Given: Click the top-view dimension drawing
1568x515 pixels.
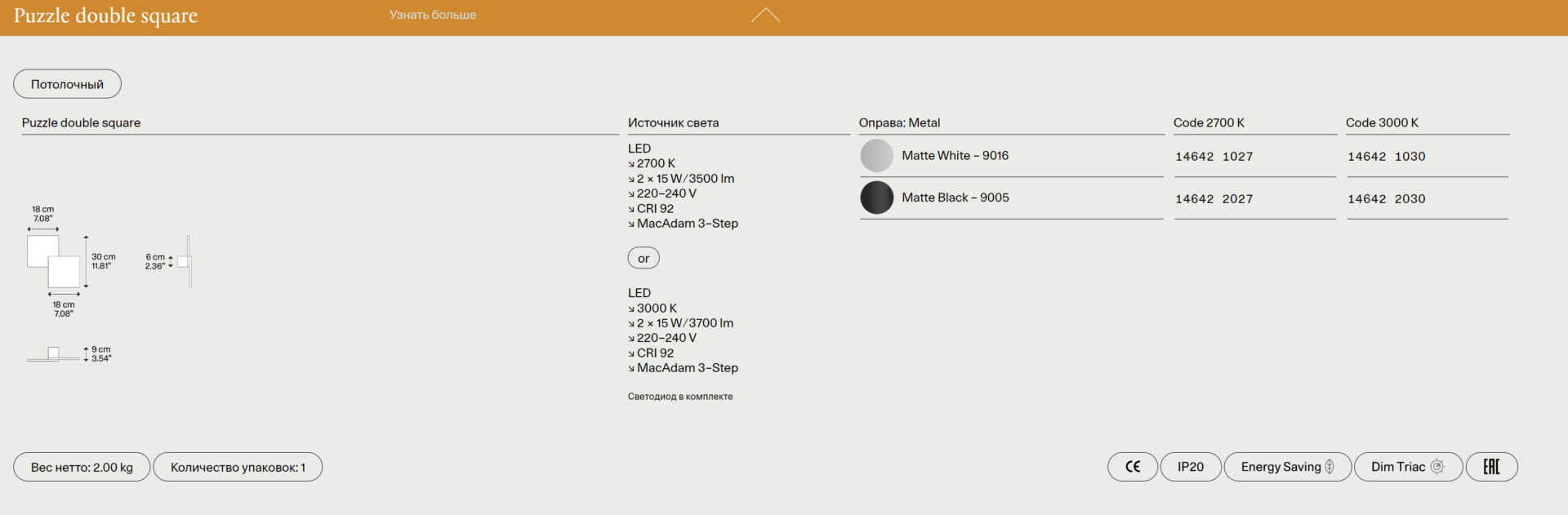Looking at the screenshot, I should pyautogui.click(x=54, y=261).
